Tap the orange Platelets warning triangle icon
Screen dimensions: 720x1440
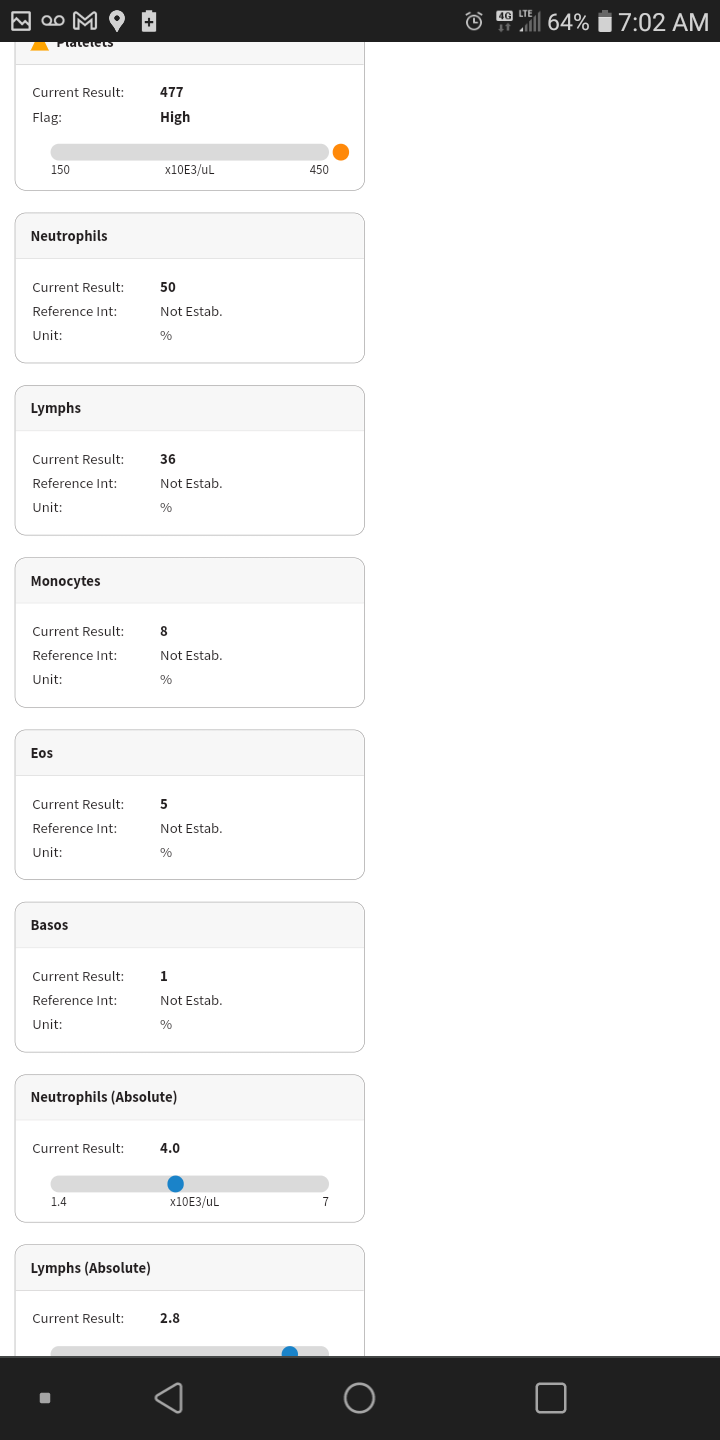pyautogui.click(x=40, y=46)
